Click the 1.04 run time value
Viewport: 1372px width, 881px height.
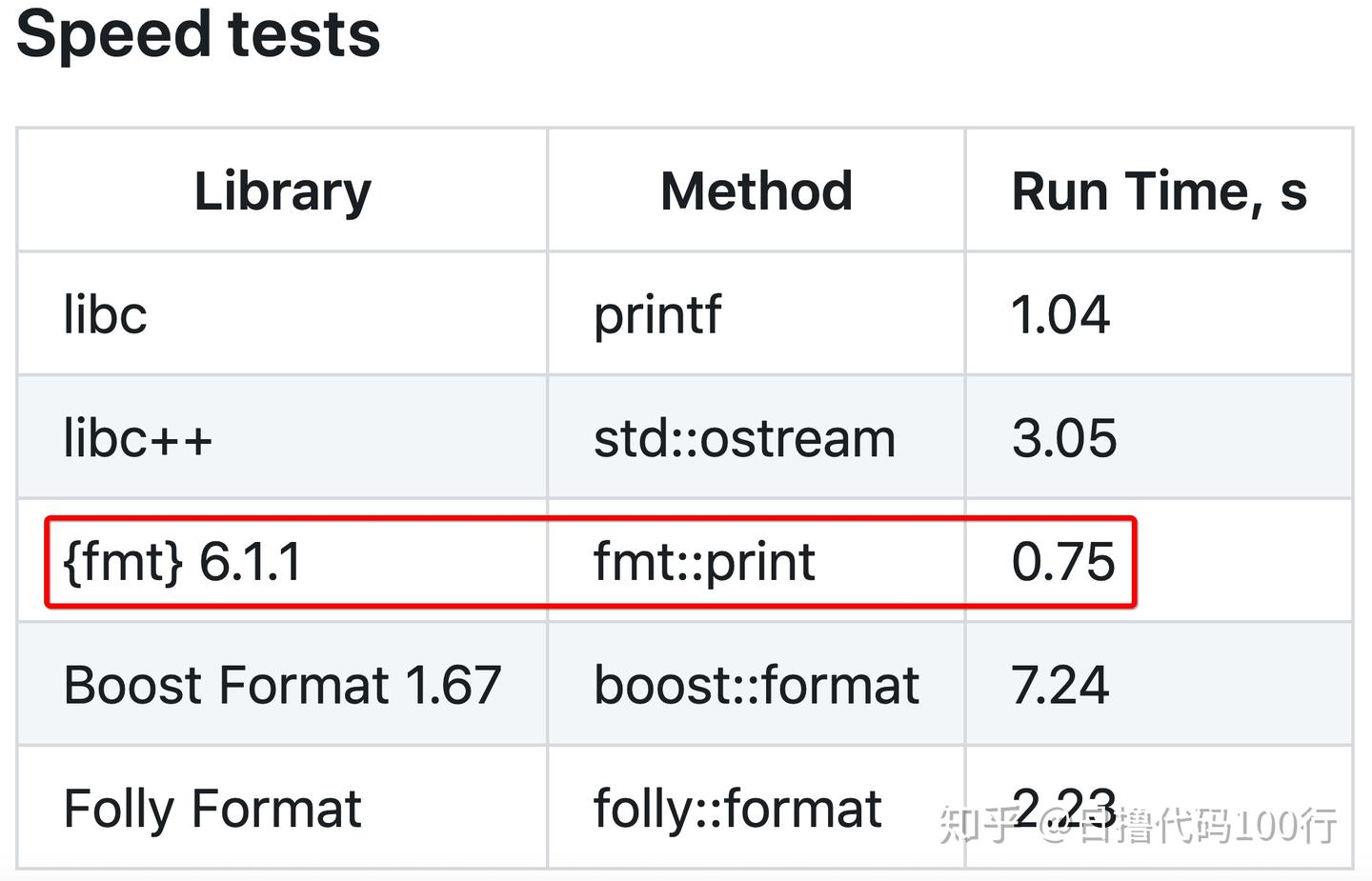pos(1060,315)
